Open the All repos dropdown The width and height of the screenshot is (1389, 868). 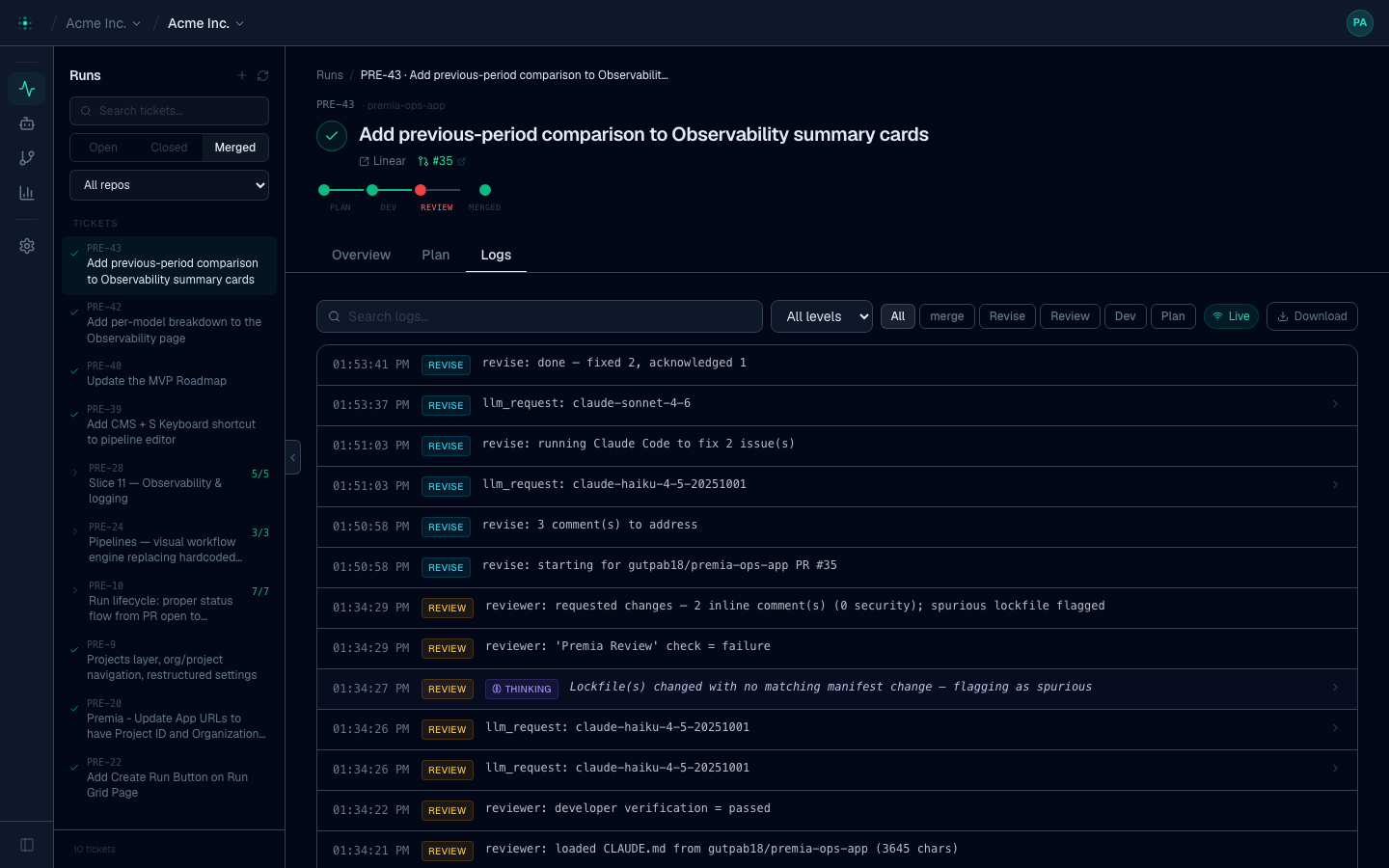click(x=169, y=185)
